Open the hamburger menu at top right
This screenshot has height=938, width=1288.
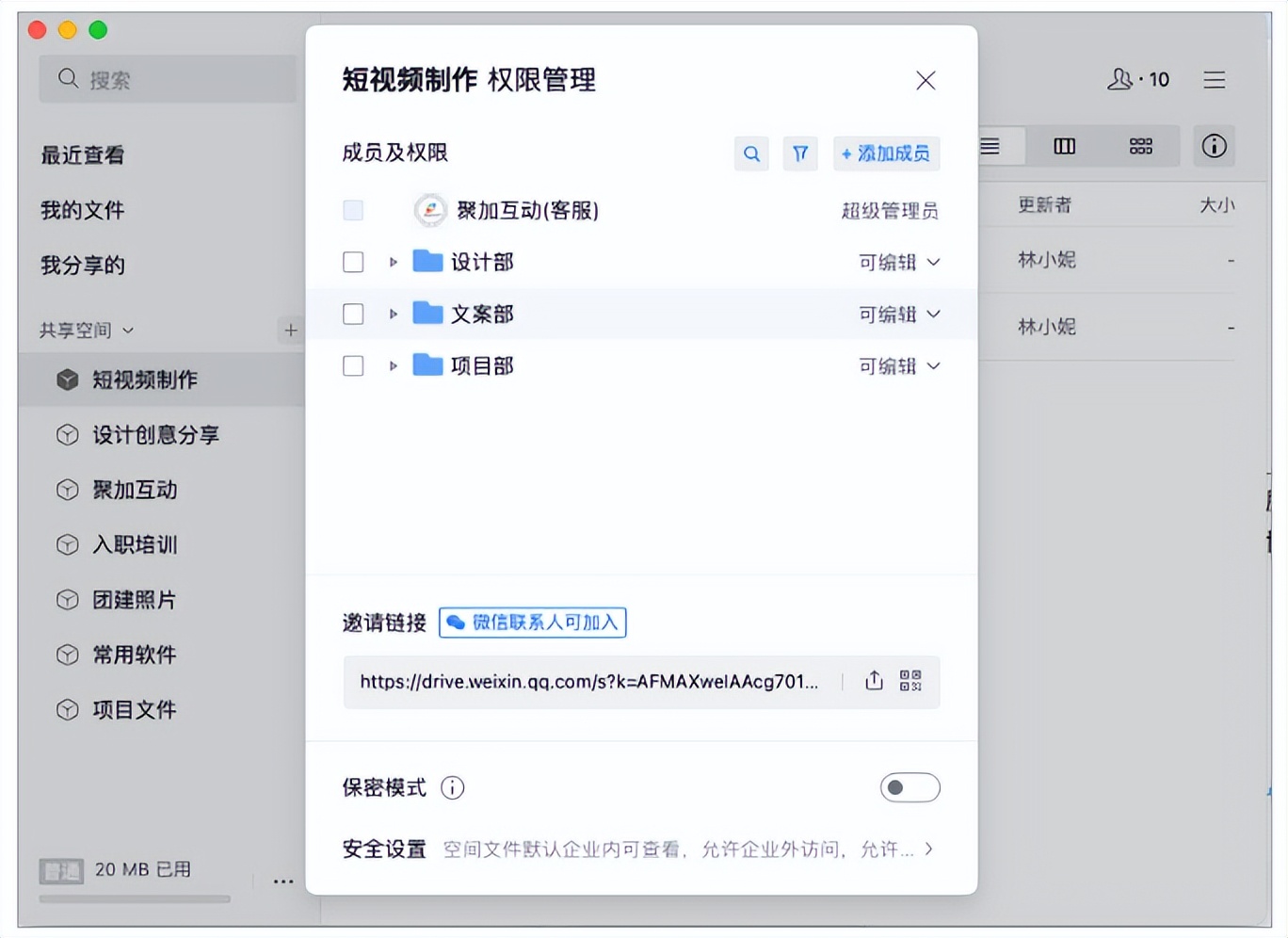pos(1215,80)
